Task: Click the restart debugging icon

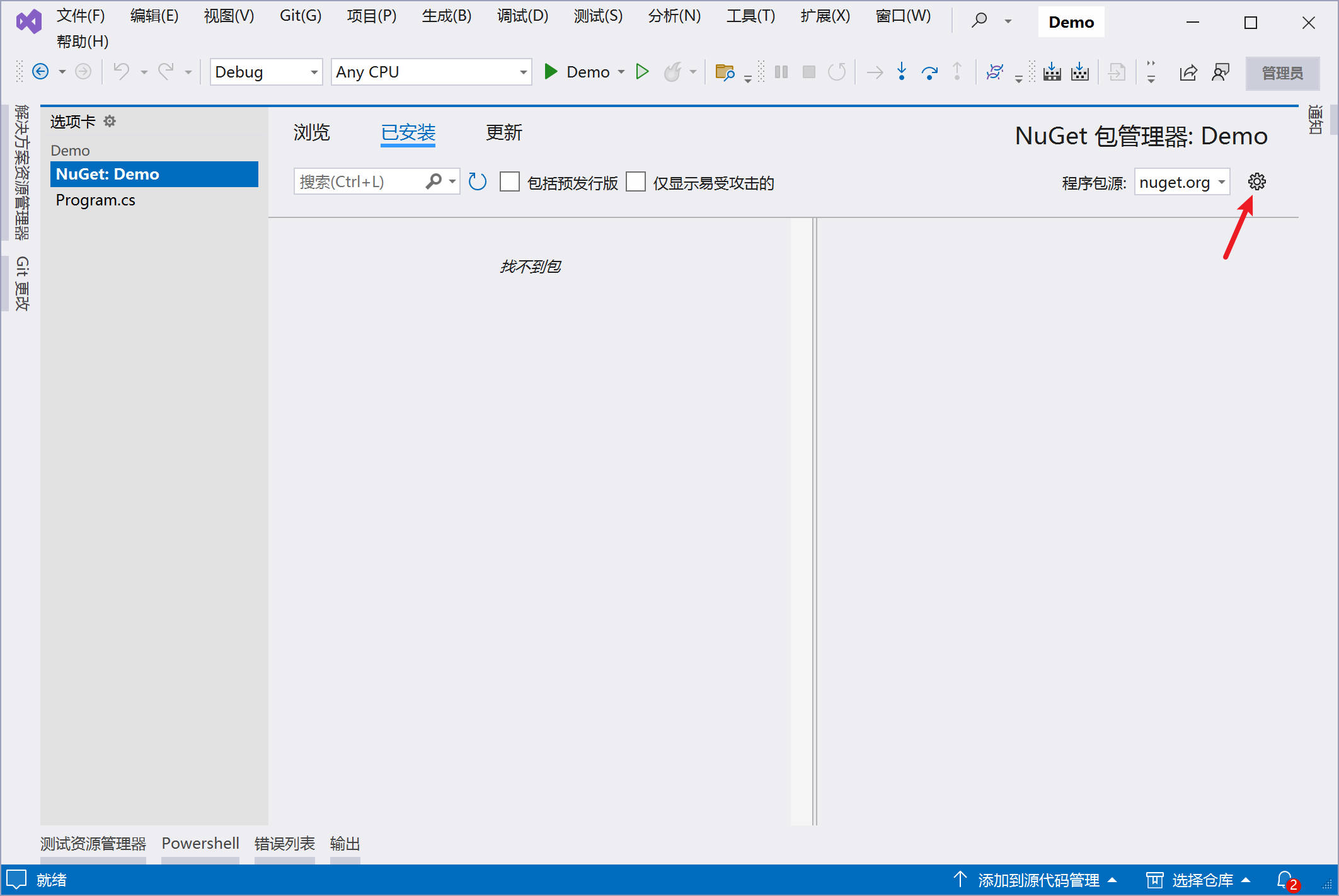Action: pyautogui.click(x=837, y=72)
